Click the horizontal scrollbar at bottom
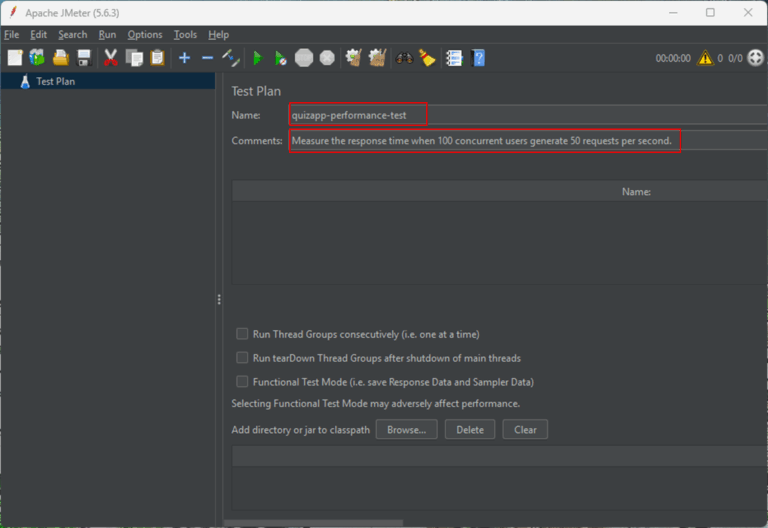This screenshot has width=768, height=528. (x=313, y=523)
